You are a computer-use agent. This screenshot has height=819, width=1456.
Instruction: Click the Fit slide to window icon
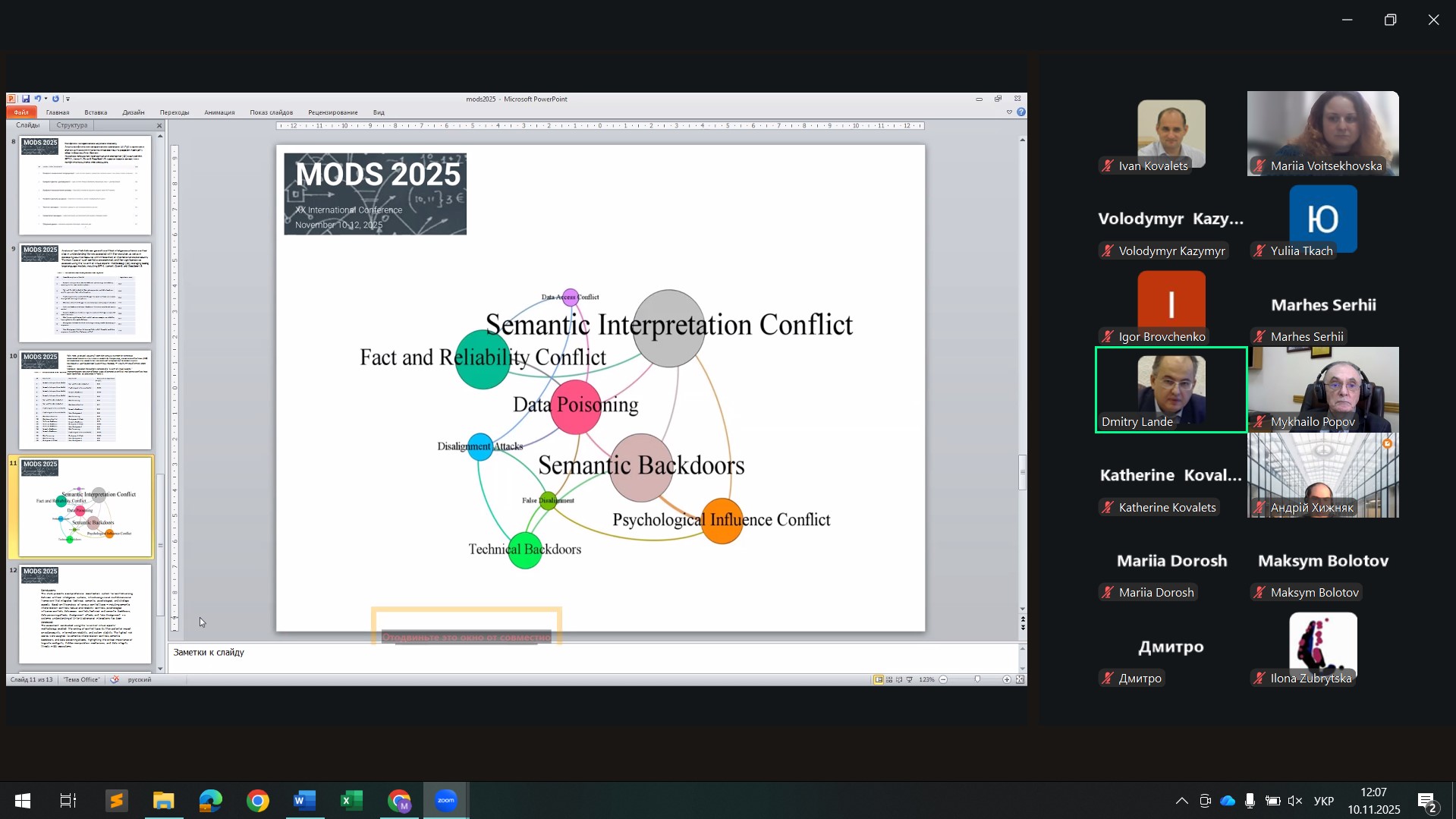click(1020, 680)
